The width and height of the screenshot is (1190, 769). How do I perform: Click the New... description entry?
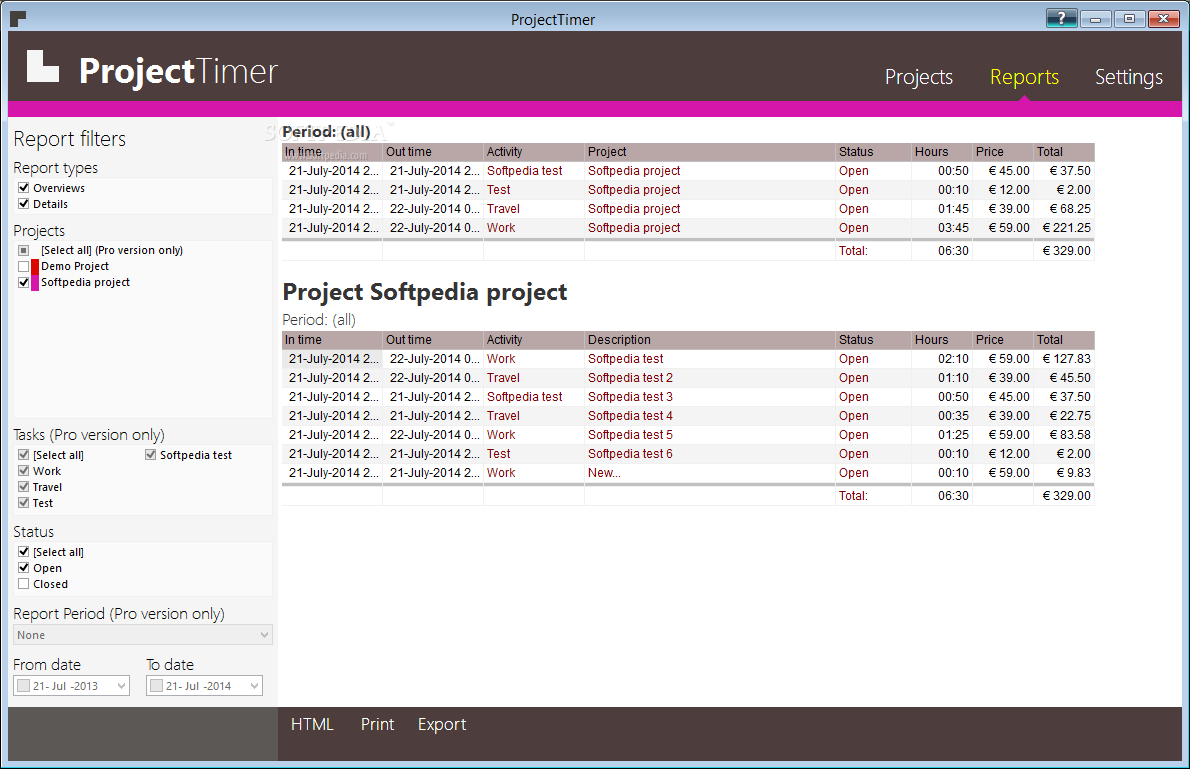coord(604,473)
